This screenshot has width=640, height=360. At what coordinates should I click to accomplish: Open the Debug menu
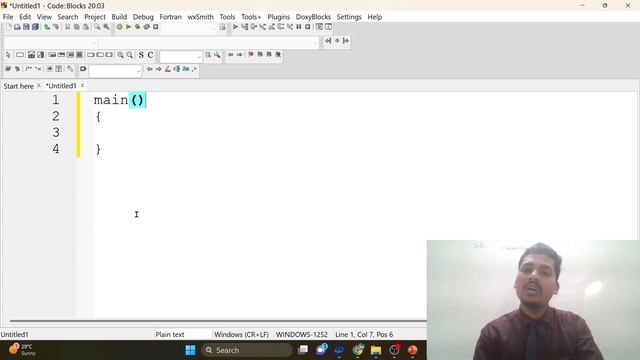pyautogui.click(x=143, y=17)
